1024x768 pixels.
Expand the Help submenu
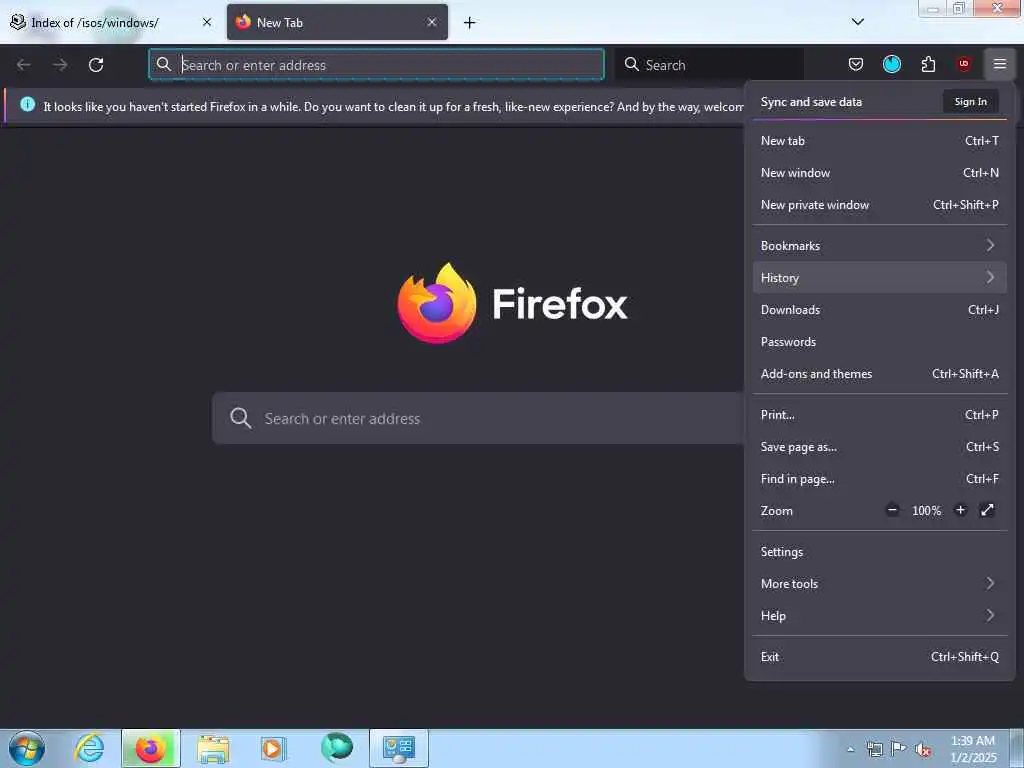pyautogui.click(x=879, y=616)
